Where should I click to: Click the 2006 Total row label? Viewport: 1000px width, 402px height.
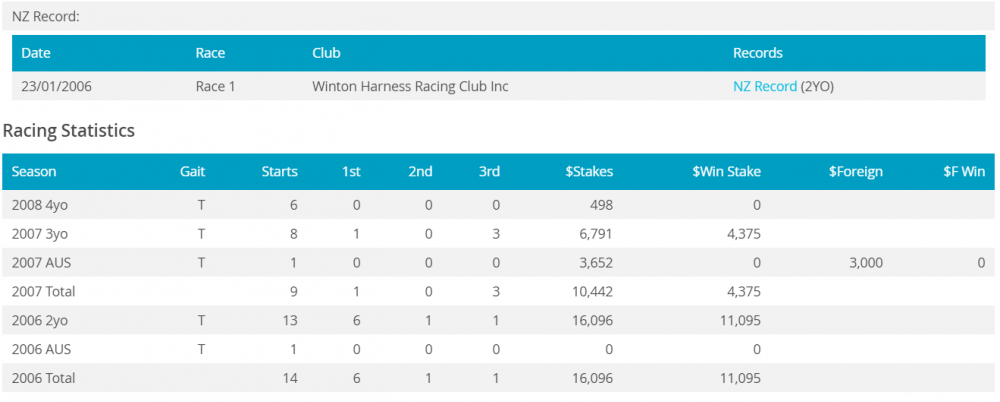pyautogui.click(x=43, y=378)
